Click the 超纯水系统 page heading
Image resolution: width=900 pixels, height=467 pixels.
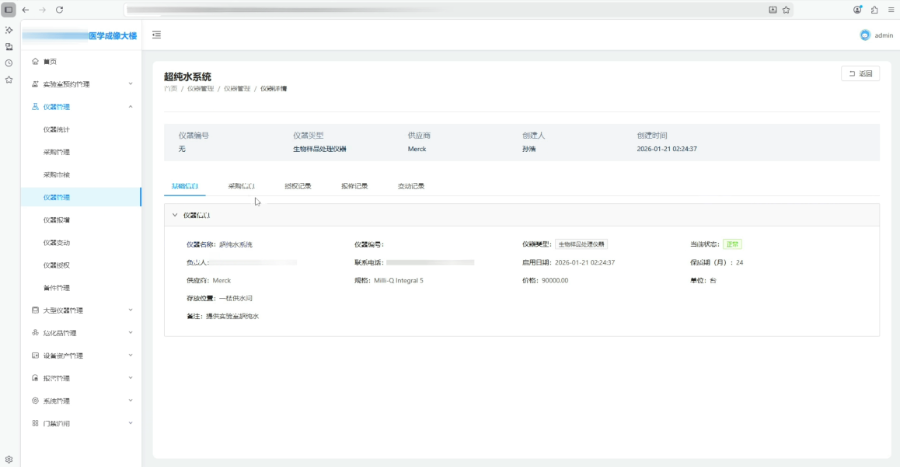(x=188, y=76)
